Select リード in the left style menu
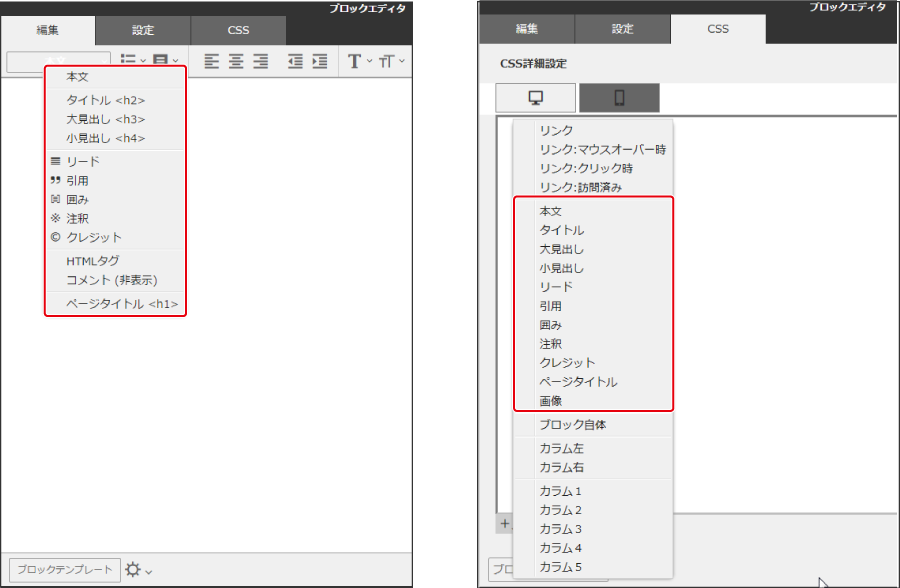 (115, 162)
